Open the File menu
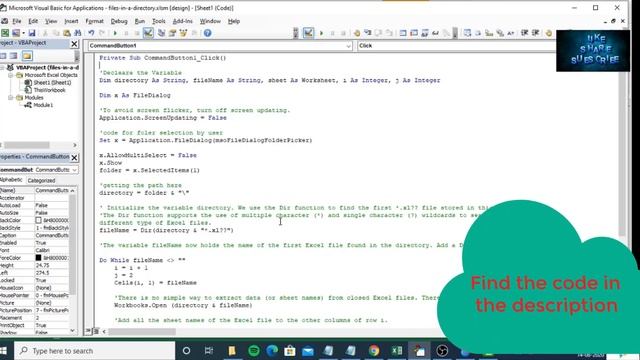Screen dimensions: 640x360 (x=17, y=21)
